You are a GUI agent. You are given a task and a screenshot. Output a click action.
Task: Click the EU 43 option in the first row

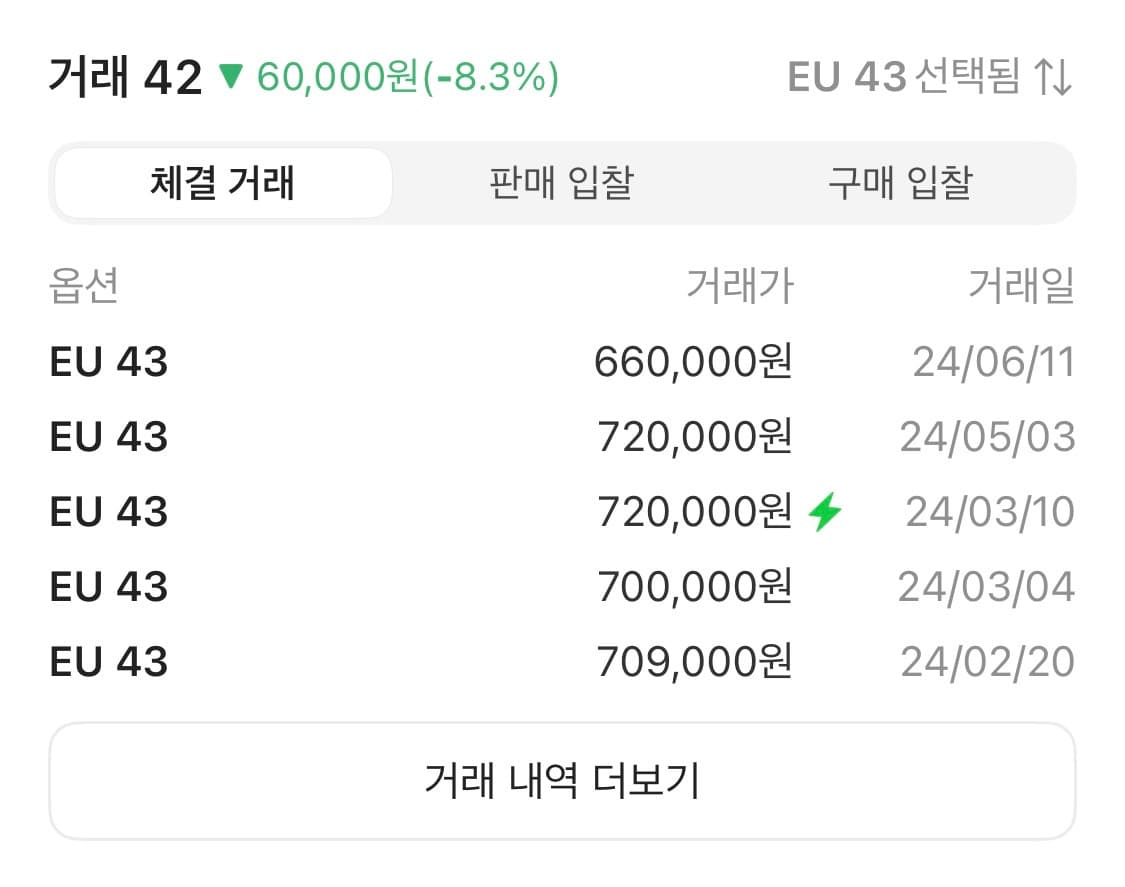(x=108, y=362)
